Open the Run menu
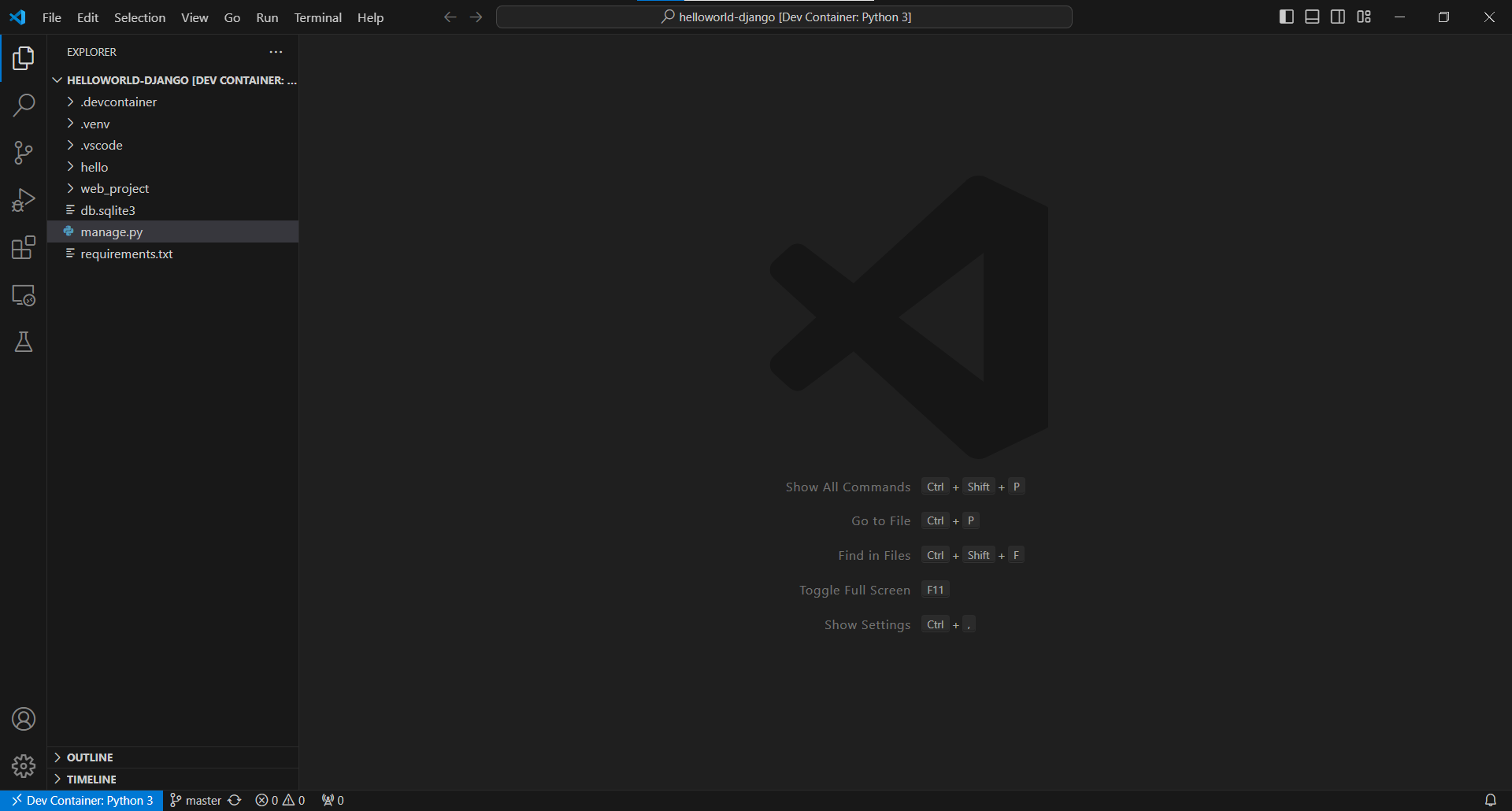This screenshot has height=811, width=1512. [267, 17]
